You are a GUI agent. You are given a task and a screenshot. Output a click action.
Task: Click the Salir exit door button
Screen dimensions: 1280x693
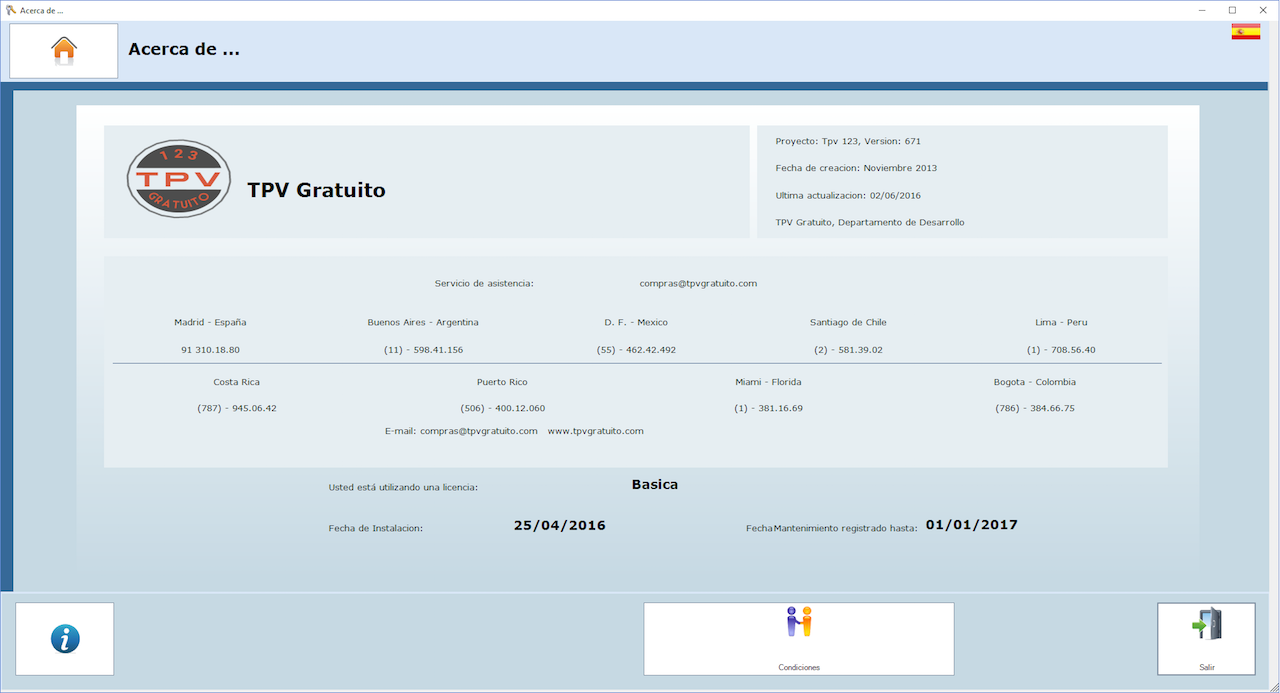pos(1206,639)
